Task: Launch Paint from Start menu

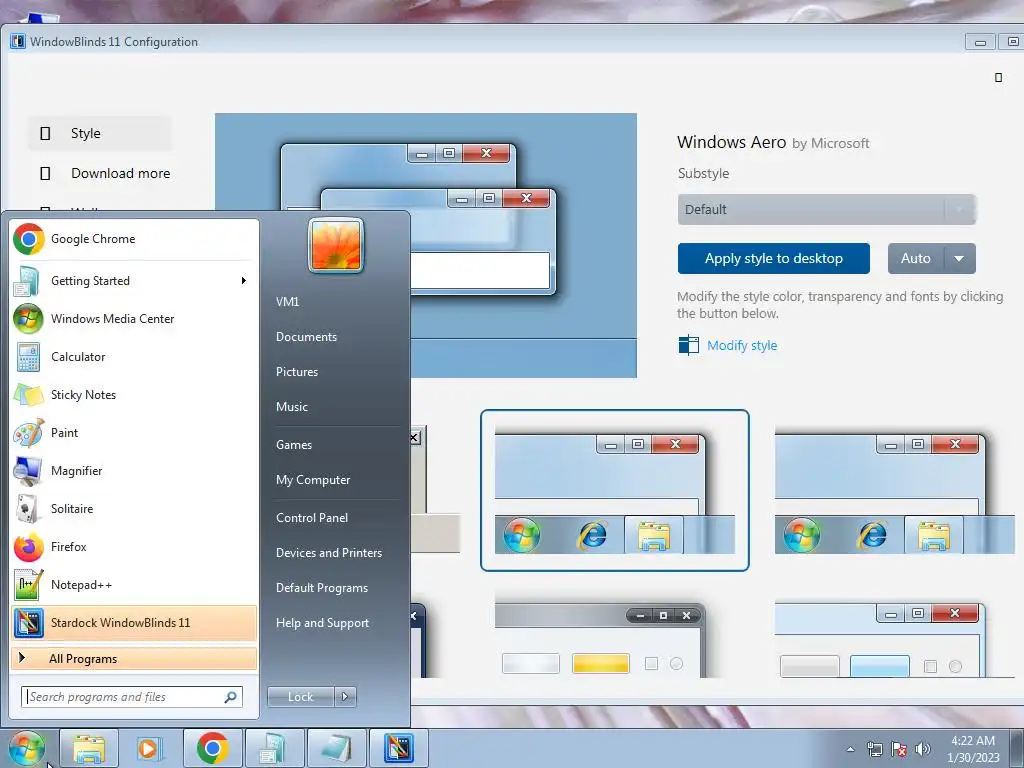Action: tap(134, 432)
